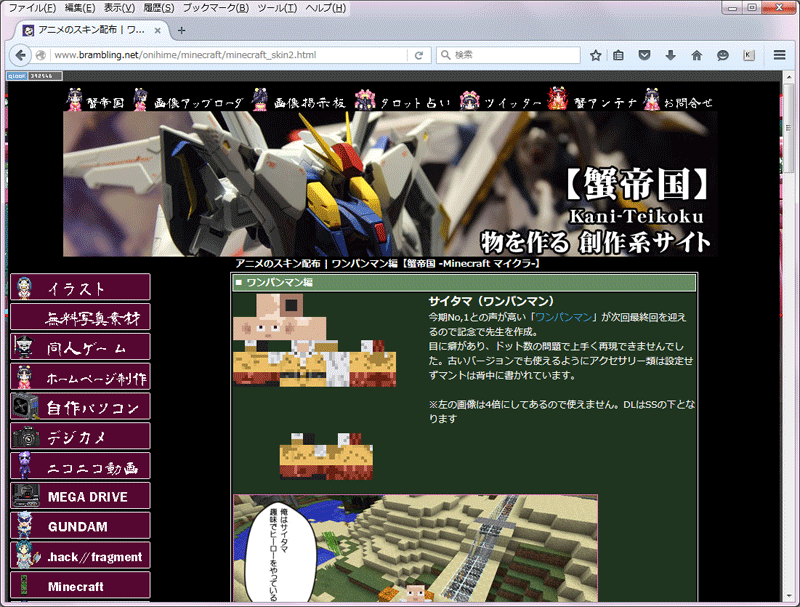The width and height of the screenshot is (800, 607).
Task: Minimize the browser window
Action: click(x=732, y=8)
